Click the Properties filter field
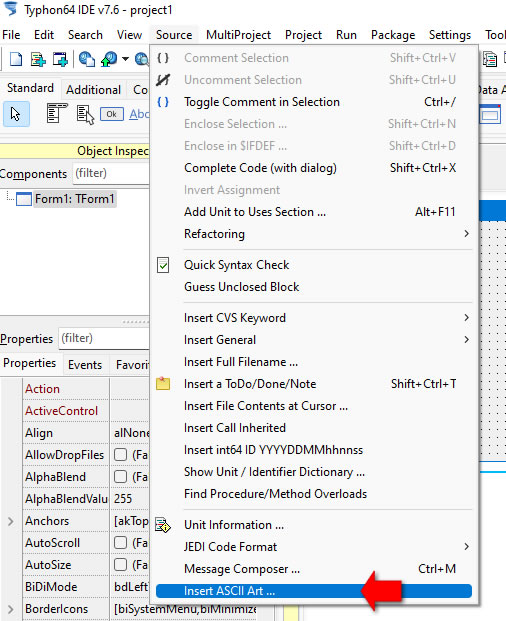The width and height of the screenshot is (506, 621). [x=104, y=338]
